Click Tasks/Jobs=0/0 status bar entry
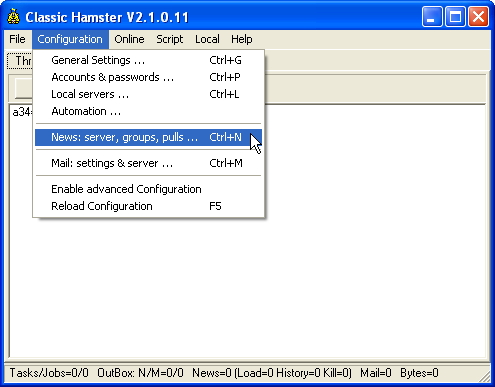This screenshot has width=495, height=387. (x=49, y=373)
